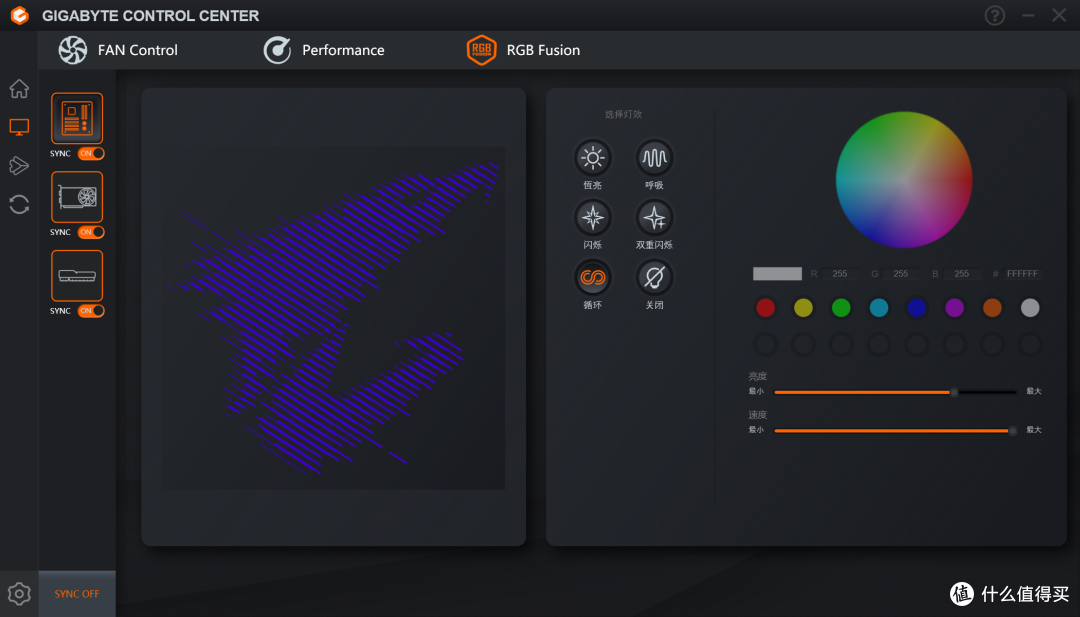Click the G value field

pyautogui.click(x=901, y=273)
